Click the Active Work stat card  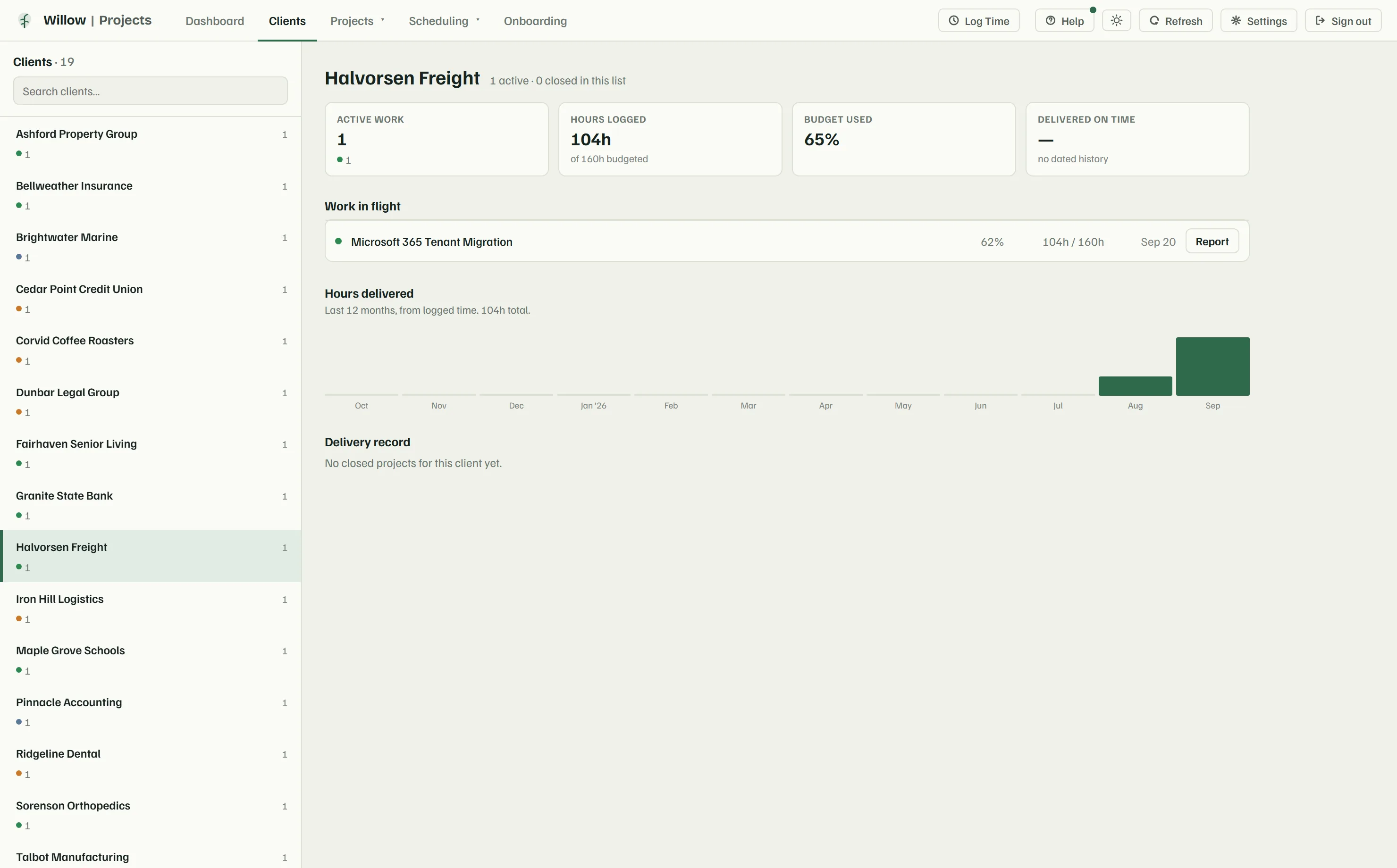(x=437, y=139)
